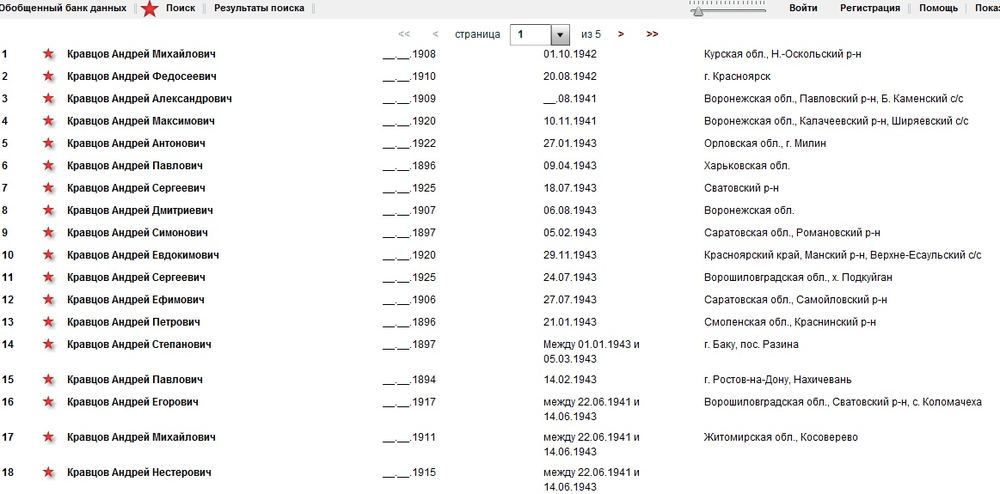Click the zoom slider in the header
Screen dimensions: 1000x494
click(x=728, y=8)
